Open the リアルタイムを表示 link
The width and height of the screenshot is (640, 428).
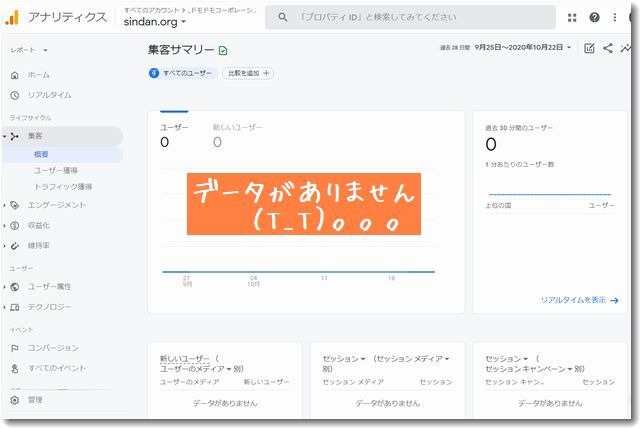point(579,299)
